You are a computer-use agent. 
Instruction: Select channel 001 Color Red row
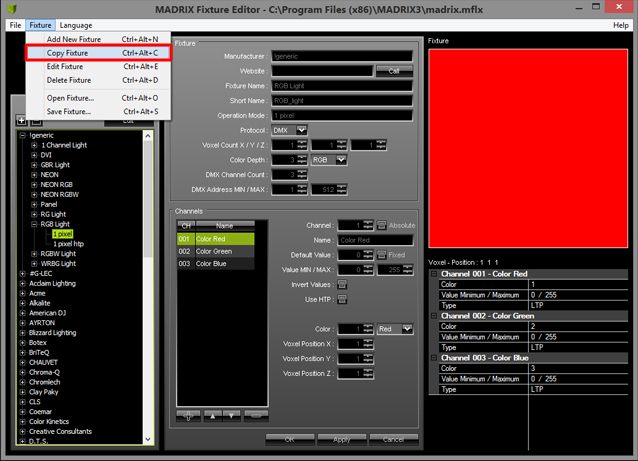coord(216,239)
